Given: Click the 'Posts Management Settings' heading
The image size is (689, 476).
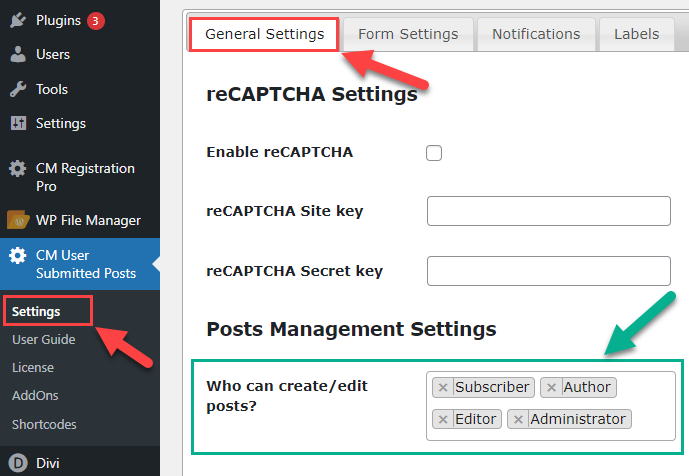Looking at the screenshot, I should [352, 329].
